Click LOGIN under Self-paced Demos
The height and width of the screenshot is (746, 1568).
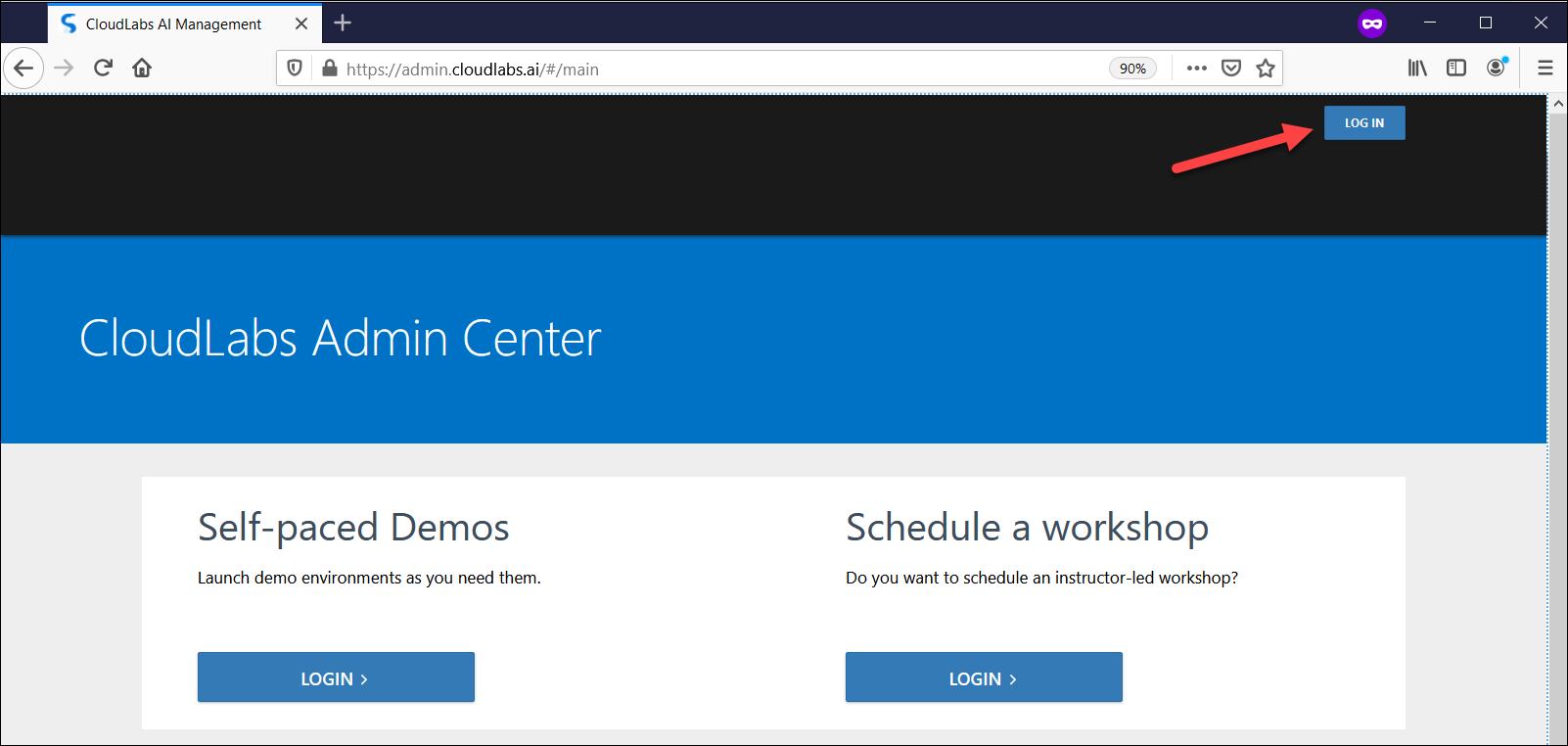click(336, 677)
